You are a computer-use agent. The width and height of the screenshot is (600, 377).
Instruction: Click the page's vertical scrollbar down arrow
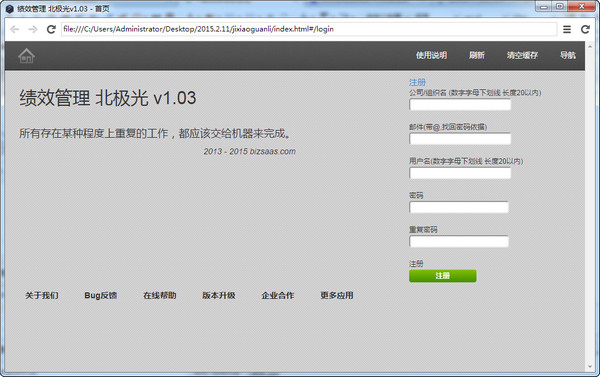pos(589,367)
